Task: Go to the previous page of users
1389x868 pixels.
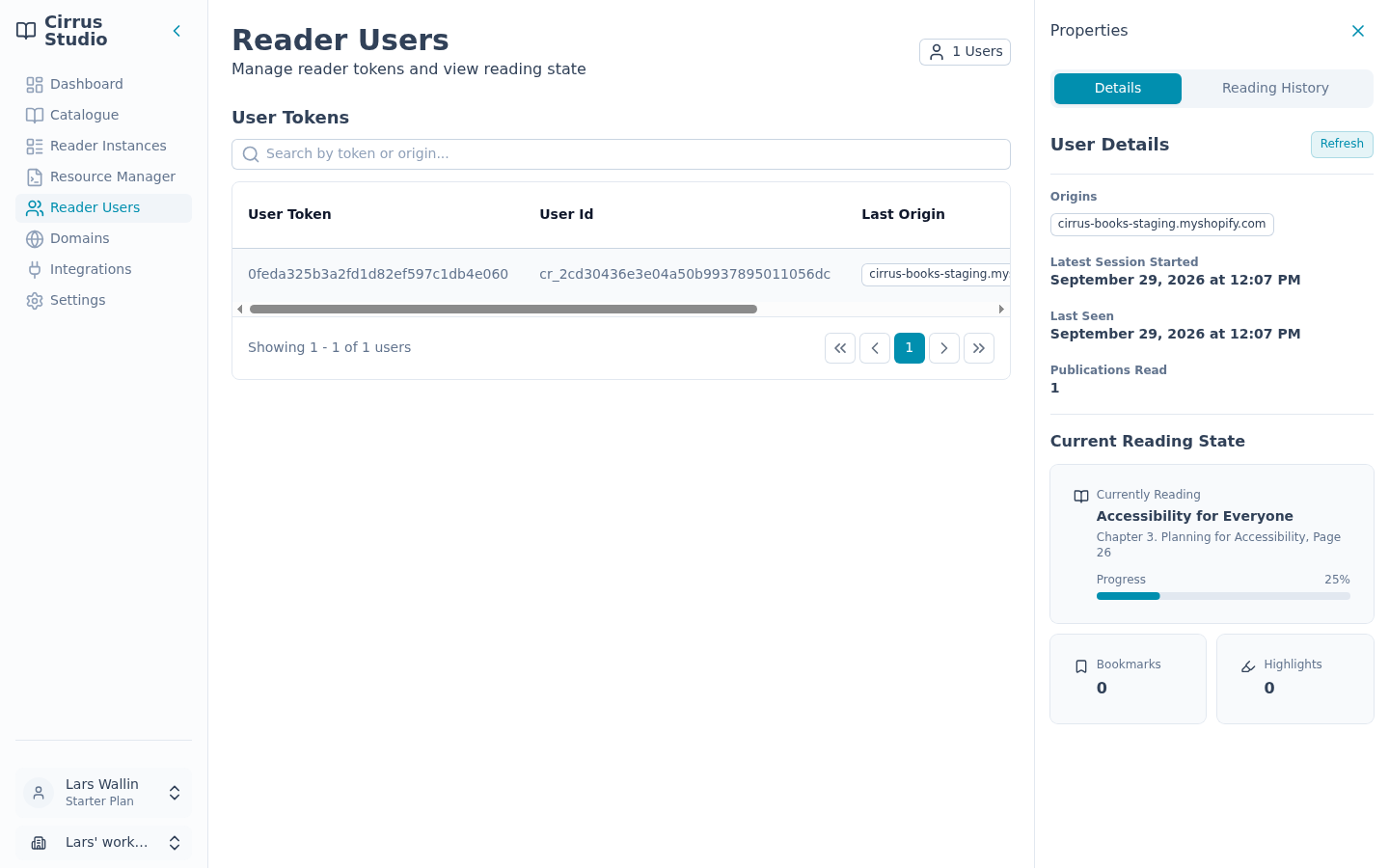Action: click(875, 348)
